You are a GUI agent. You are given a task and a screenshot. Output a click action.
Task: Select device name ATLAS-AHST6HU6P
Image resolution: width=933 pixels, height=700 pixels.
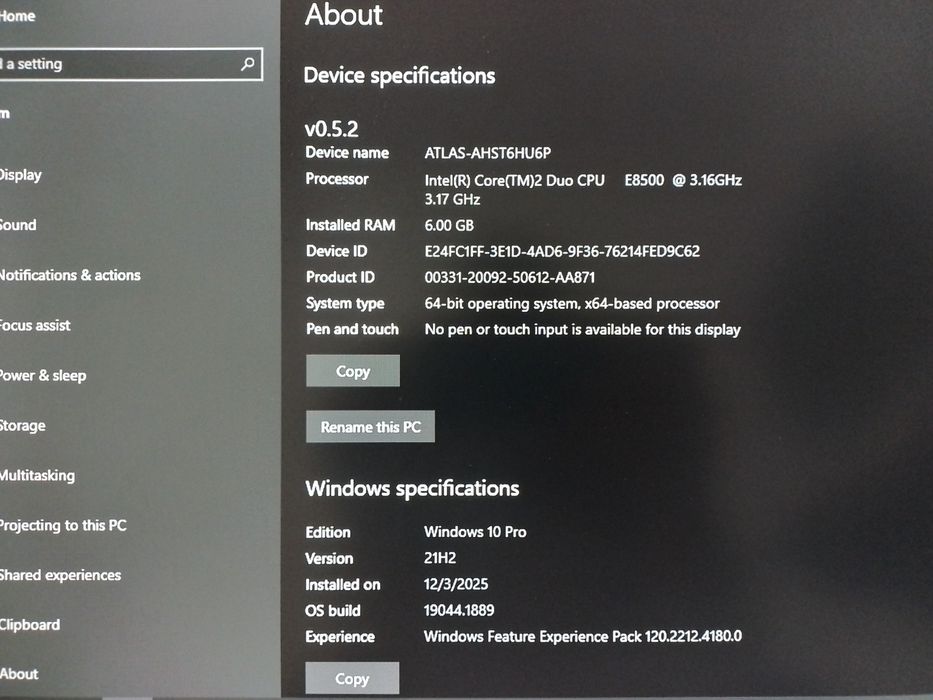(x=488, y=153)
